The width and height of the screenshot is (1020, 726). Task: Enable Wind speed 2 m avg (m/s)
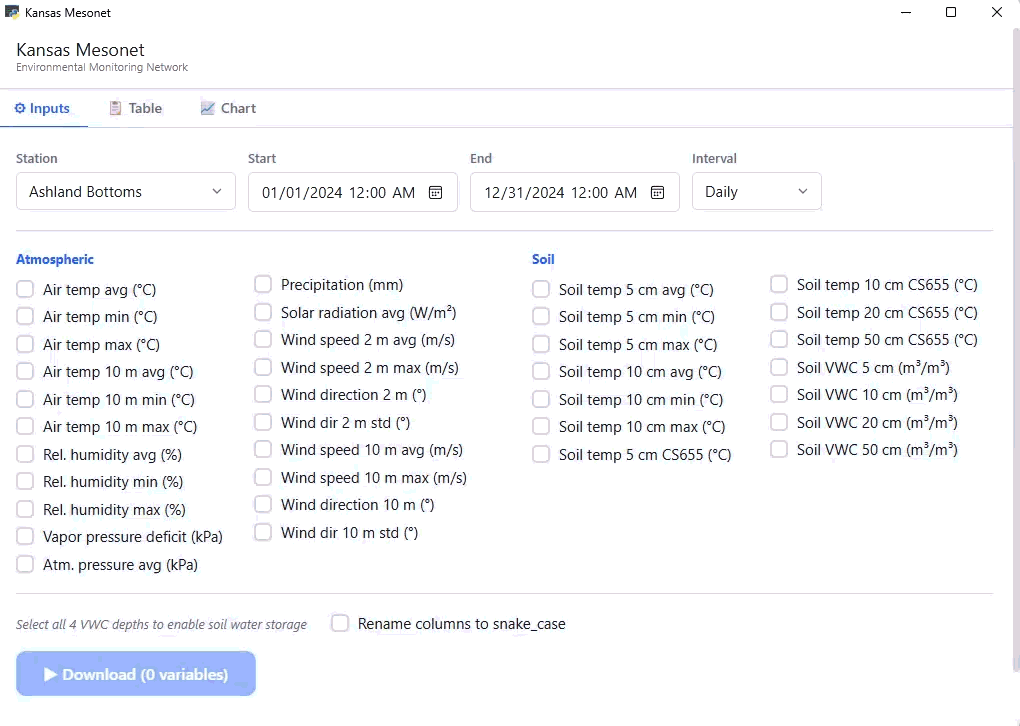tap(263, 340)
